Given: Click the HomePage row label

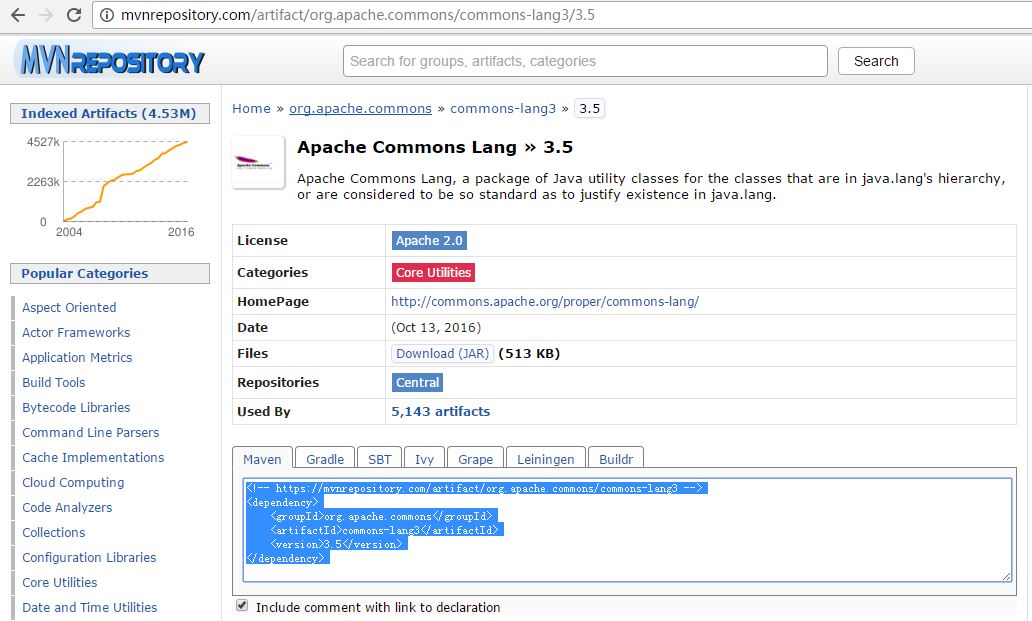Looking at the screenshot, I should pos(272,301).
